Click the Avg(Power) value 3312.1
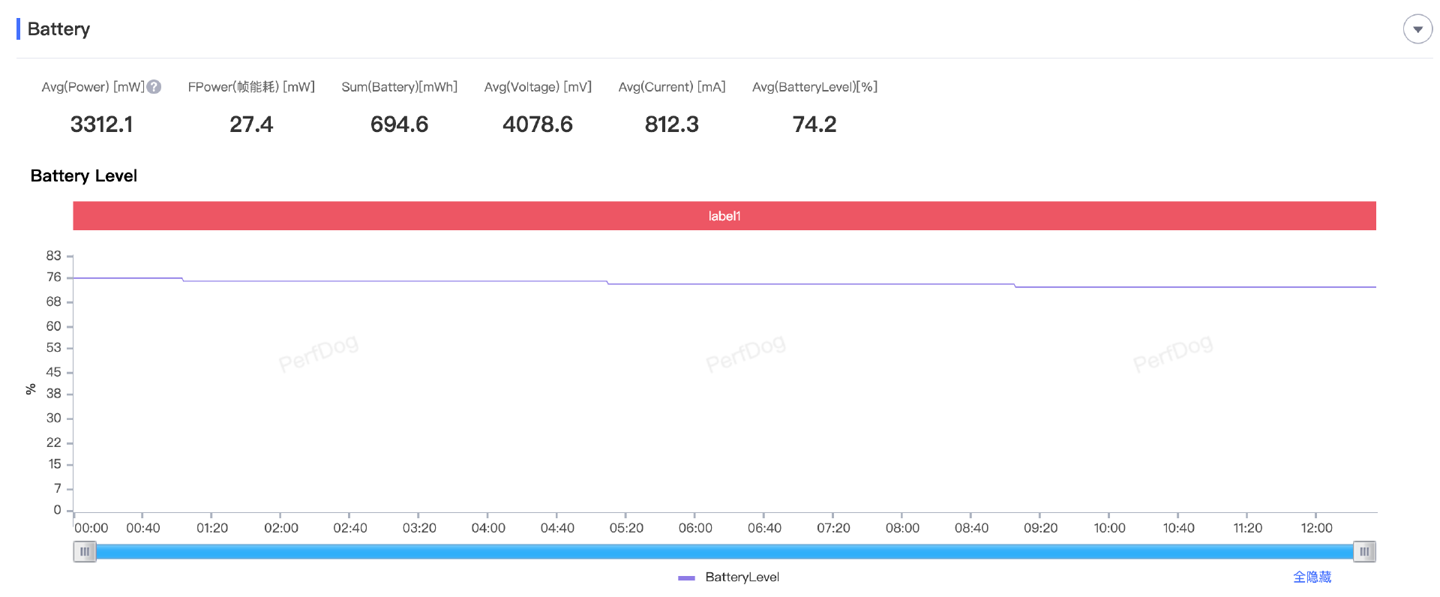The width and height of the screenshot is (1440, 597). [x=101, y=124]
